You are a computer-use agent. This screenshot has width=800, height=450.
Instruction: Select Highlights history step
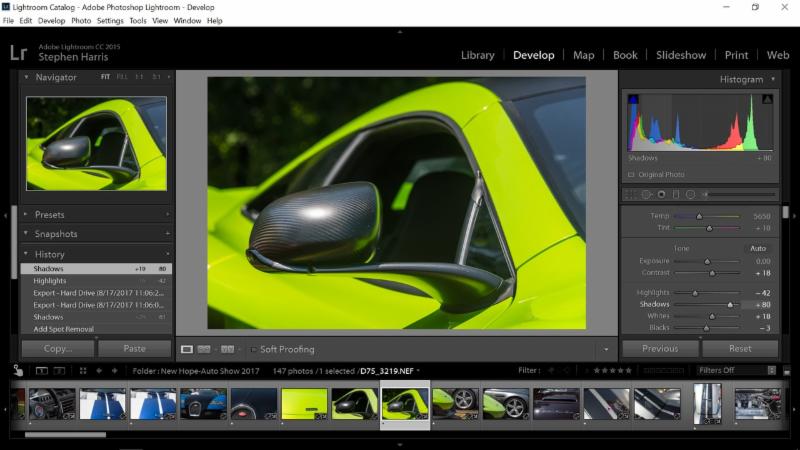96,281
